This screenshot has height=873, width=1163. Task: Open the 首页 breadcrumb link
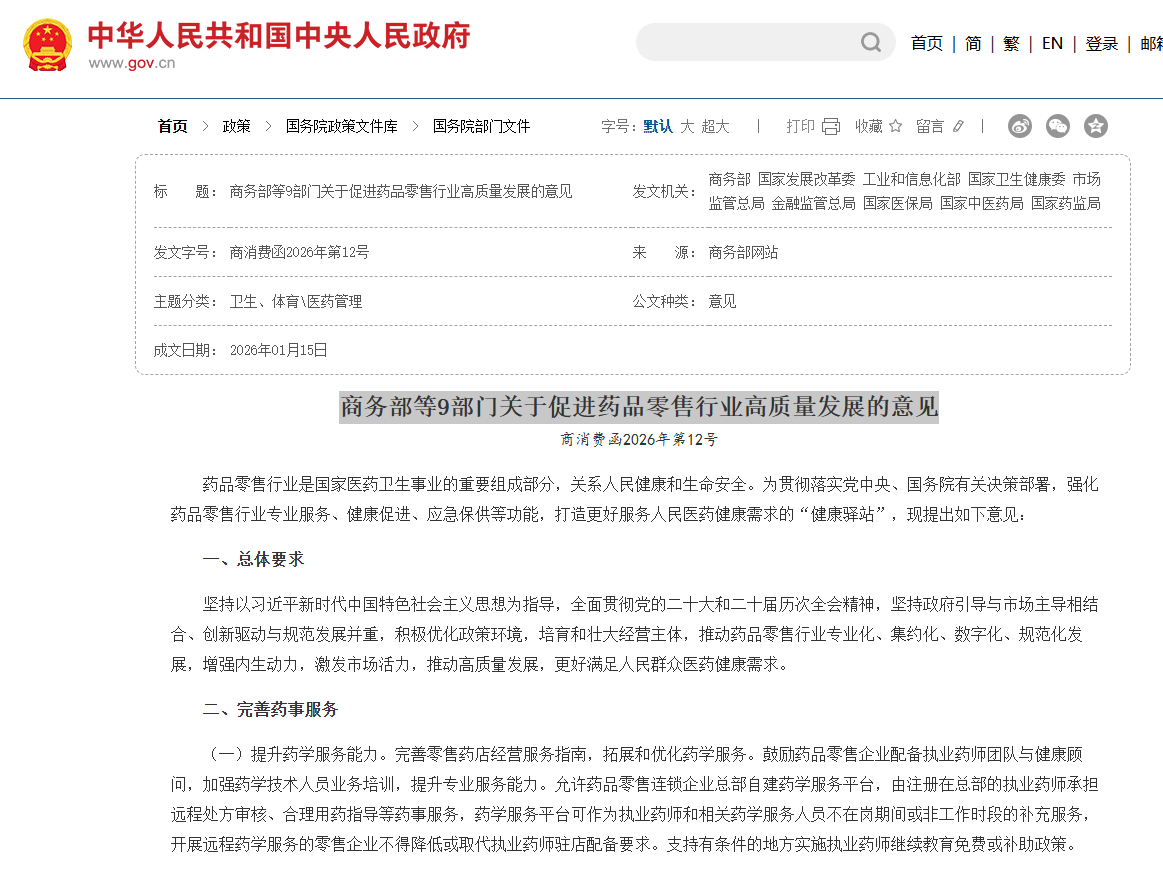[172, 126]
